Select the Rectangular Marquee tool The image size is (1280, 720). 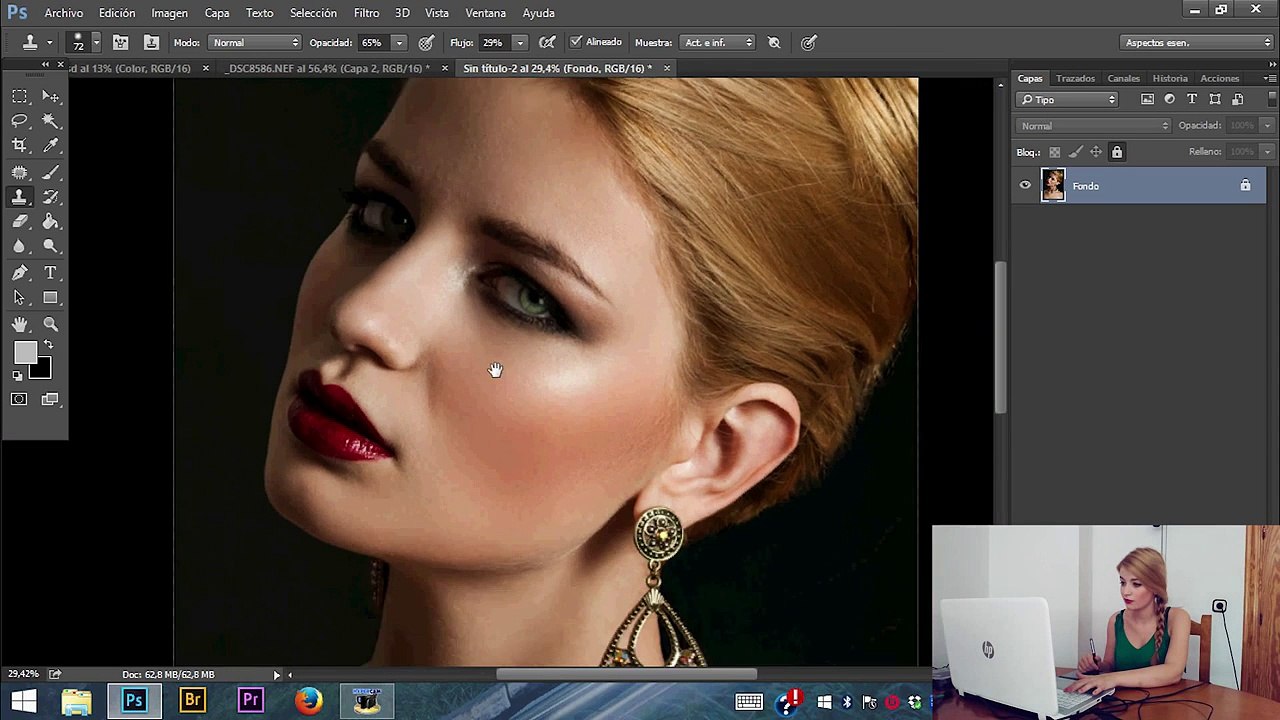pos(19,96)
